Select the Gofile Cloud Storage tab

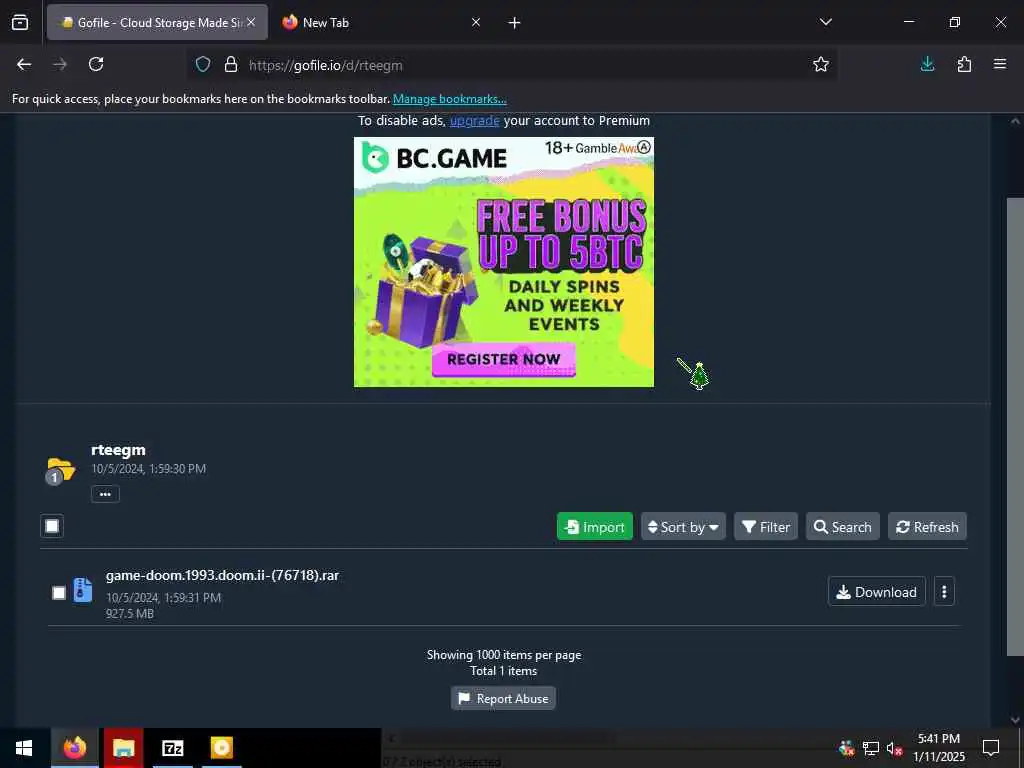click(157, 22)
